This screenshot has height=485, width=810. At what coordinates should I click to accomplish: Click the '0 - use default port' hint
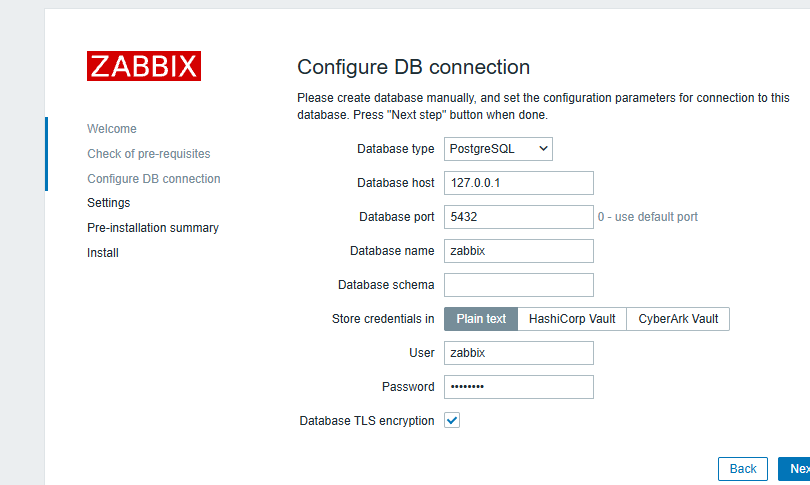coord(648,217)
